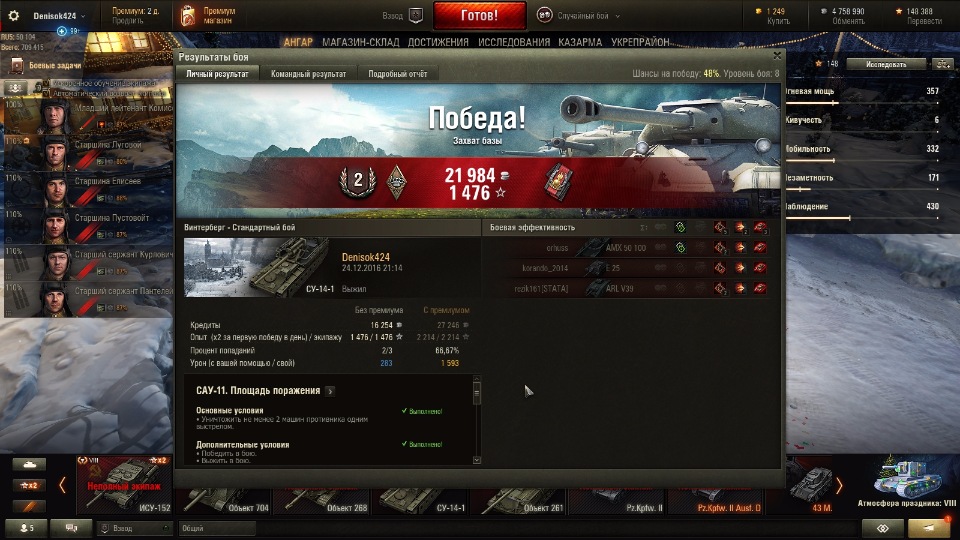Show previous tanks in carousel arrow

tap(62, 486)
